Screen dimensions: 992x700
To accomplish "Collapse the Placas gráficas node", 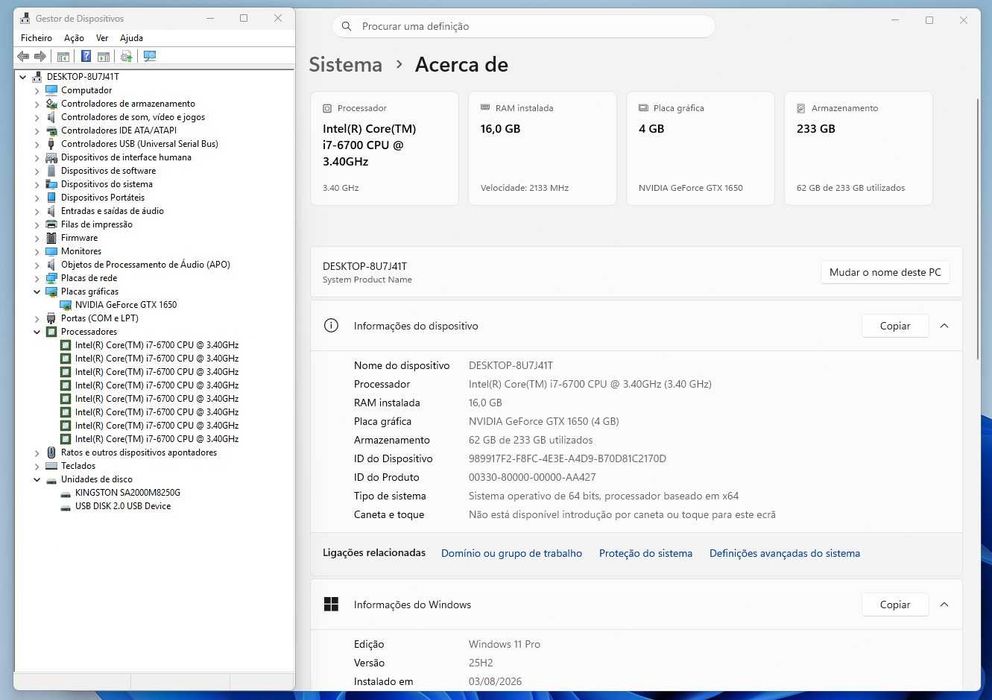I will pyautogui.click(x=37, y=291).
